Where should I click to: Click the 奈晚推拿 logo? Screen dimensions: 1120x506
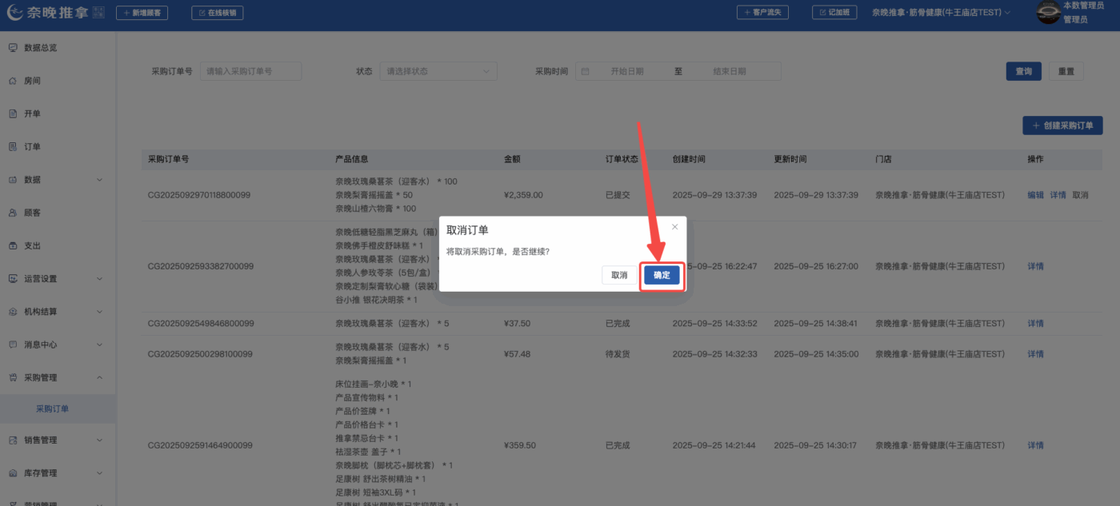pos(55,13)
